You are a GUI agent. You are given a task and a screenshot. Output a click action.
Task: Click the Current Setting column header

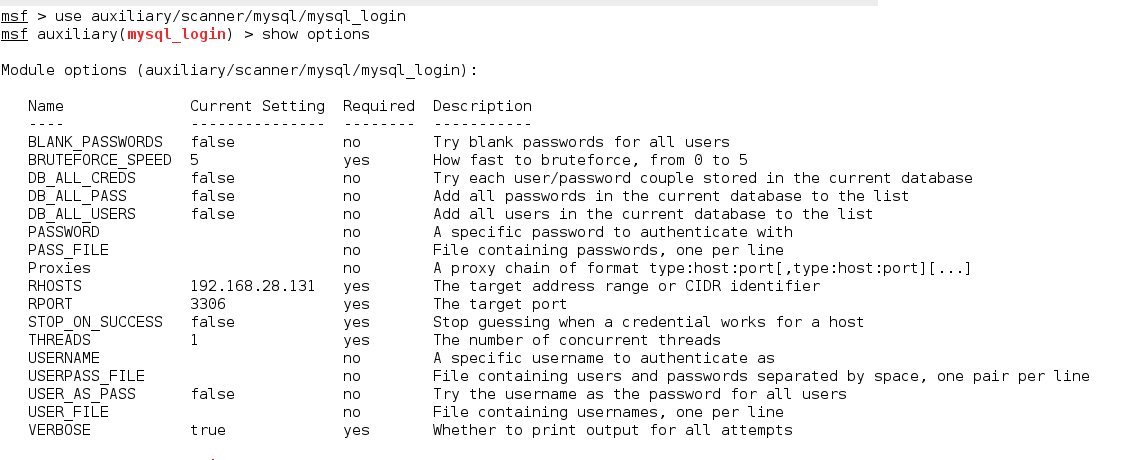click(257, 106)
